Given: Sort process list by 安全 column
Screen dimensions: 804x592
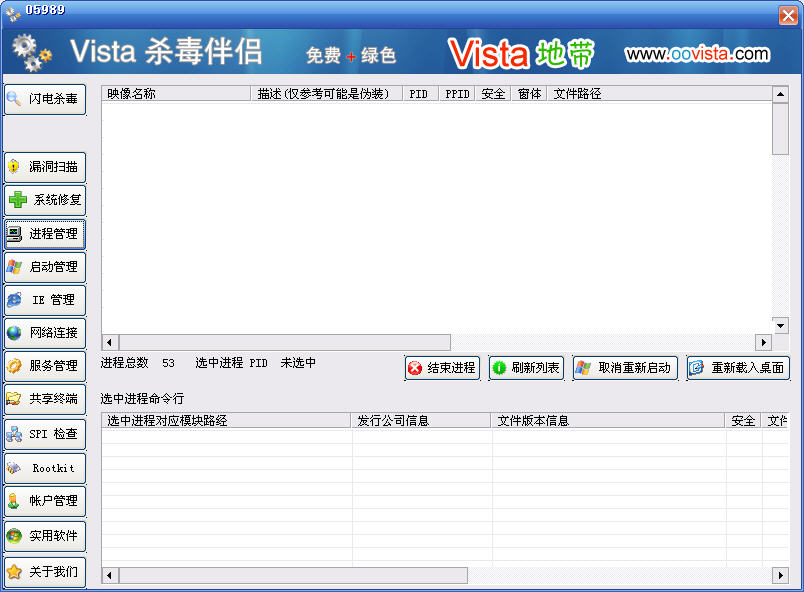Looking at the screenshot, I should tap(493, 94).
